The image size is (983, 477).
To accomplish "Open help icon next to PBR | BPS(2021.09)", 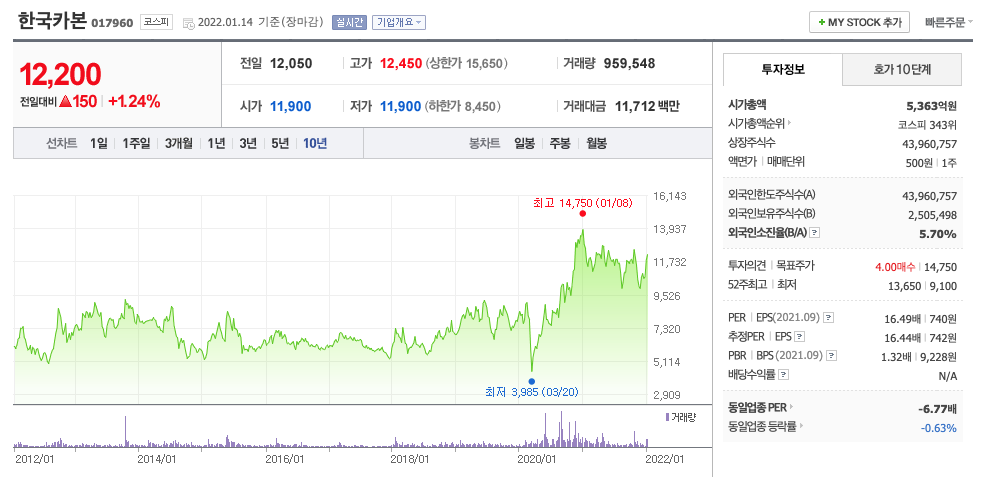I will [x=831, y=356].
